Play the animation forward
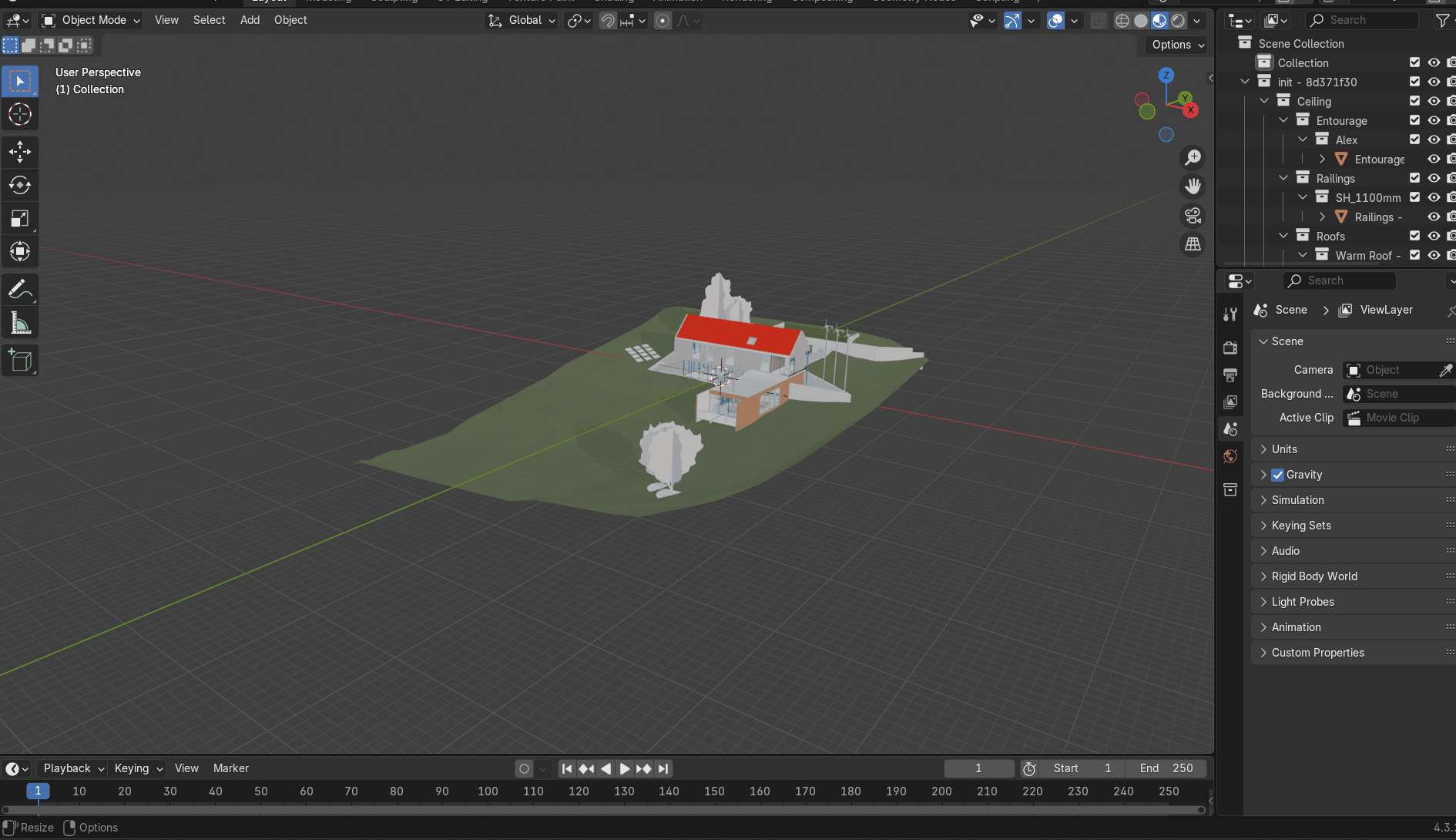The height and width of the screenshot is (840, 1456). (x=625, y=768)
